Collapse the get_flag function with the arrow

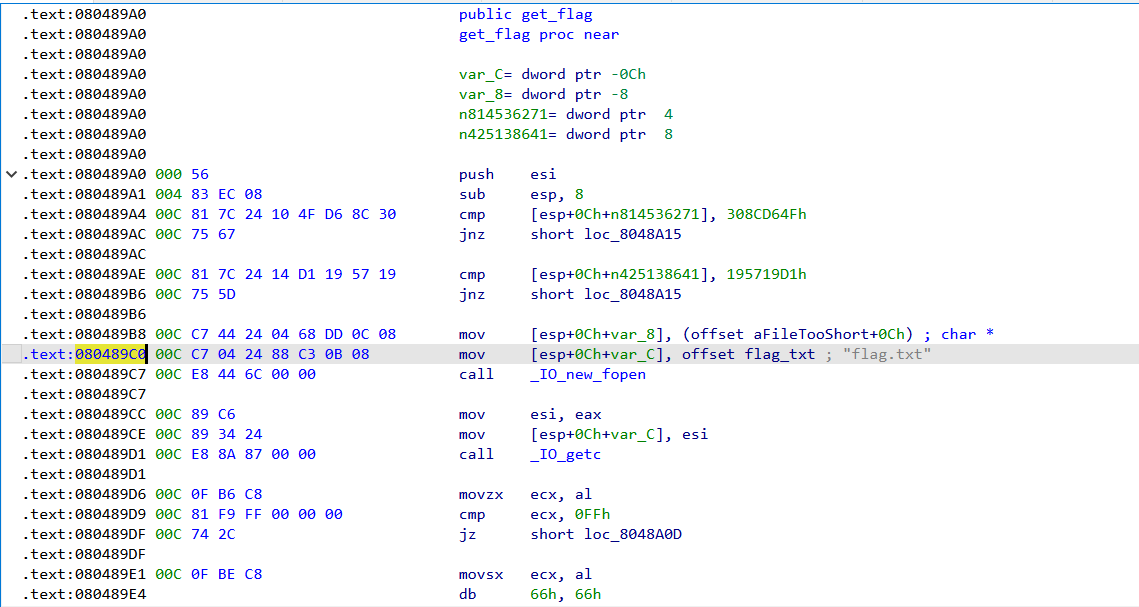9,173
